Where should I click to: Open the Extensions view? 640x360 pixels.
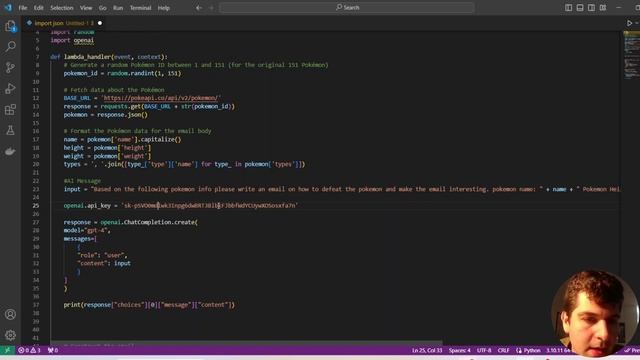point(11,109)
